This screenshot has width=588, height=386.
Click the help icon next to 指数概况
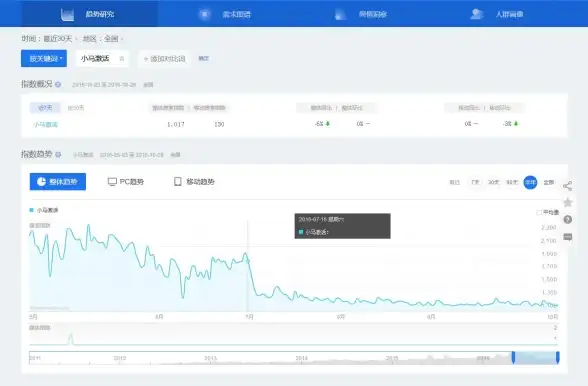click(58, 84)
